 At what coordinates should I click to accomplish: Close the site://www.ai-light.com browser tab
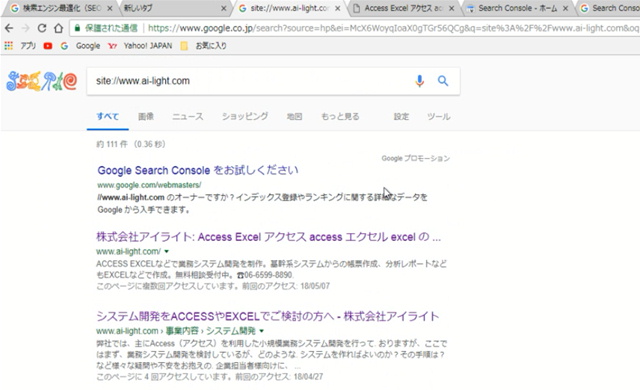[x=338, y=8]
